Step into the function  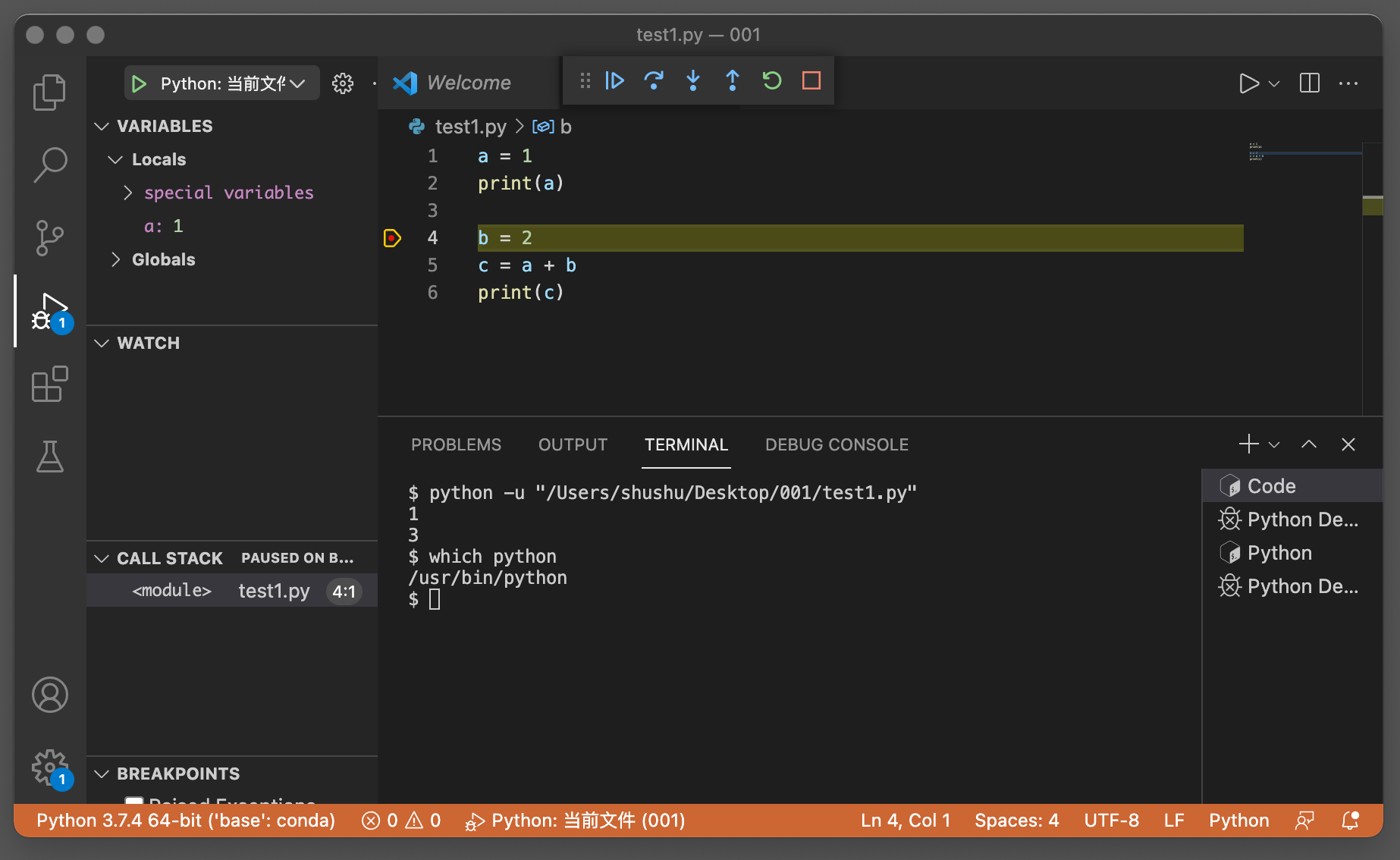[x=693, y=80]
